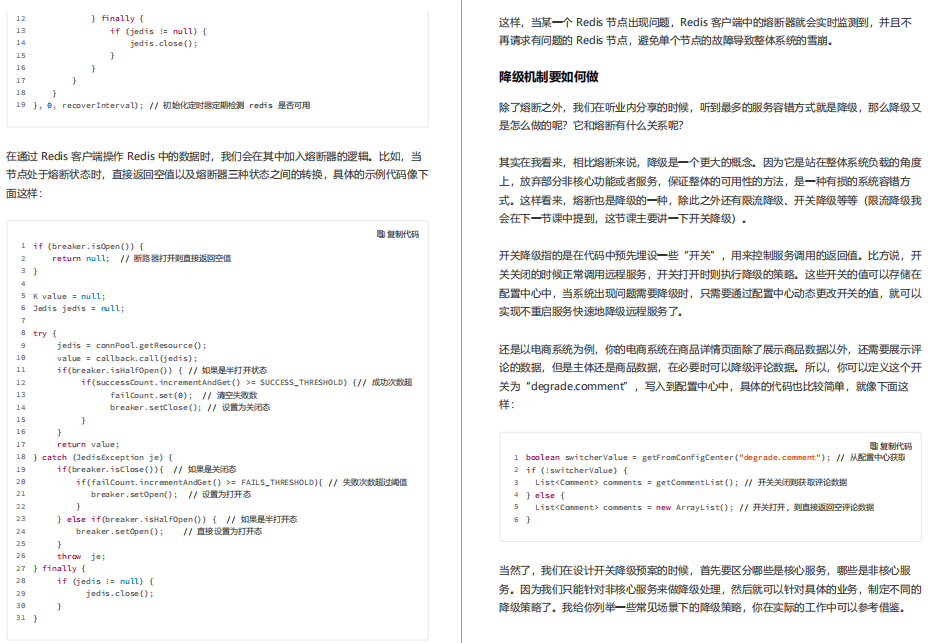931x643 pixels.
Task: Click the '} else {' line in switcher code
Action: (x=545, y=495)
